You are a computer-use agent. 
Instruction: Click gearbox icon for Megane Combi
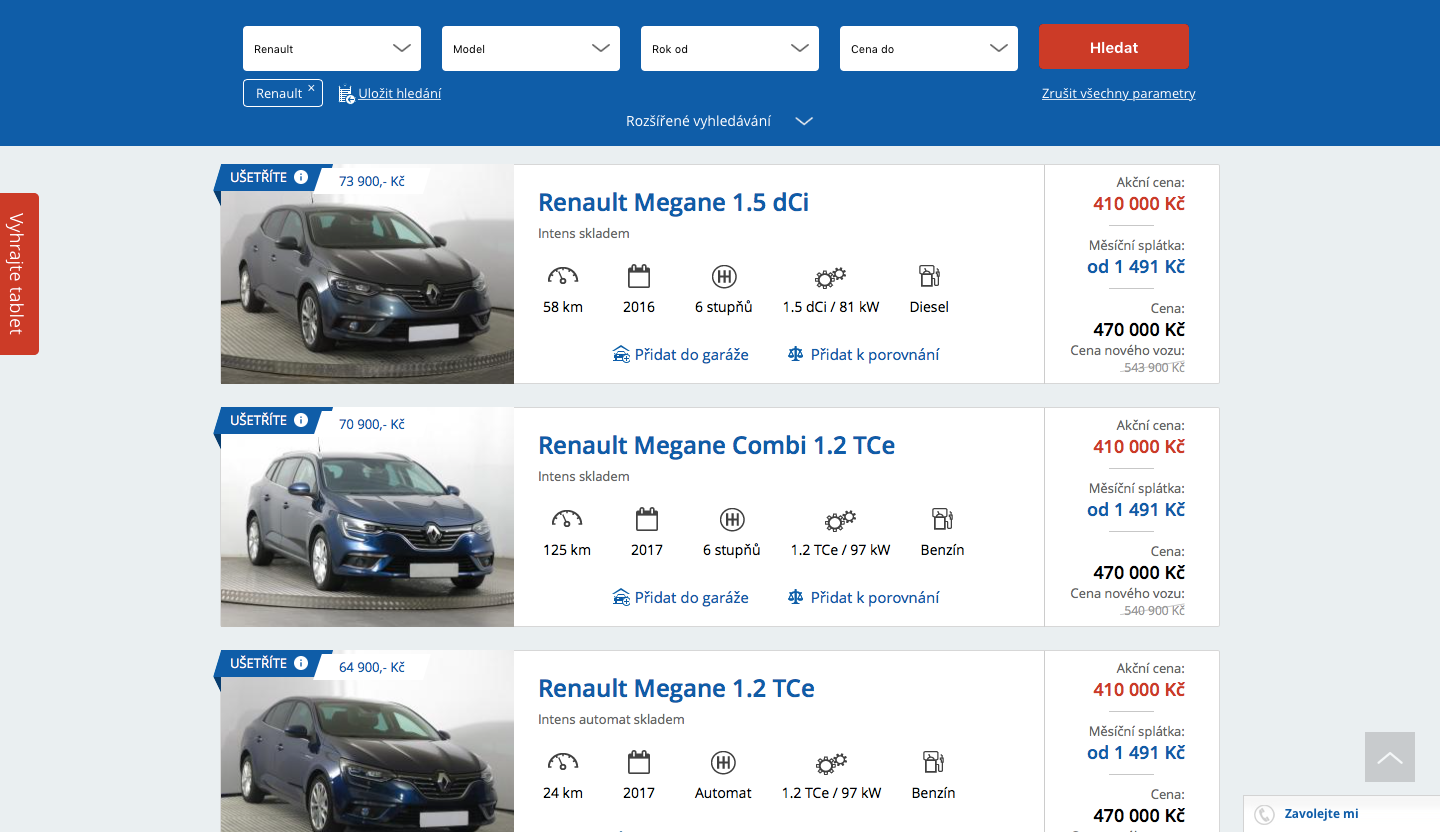tap(732, 519)
